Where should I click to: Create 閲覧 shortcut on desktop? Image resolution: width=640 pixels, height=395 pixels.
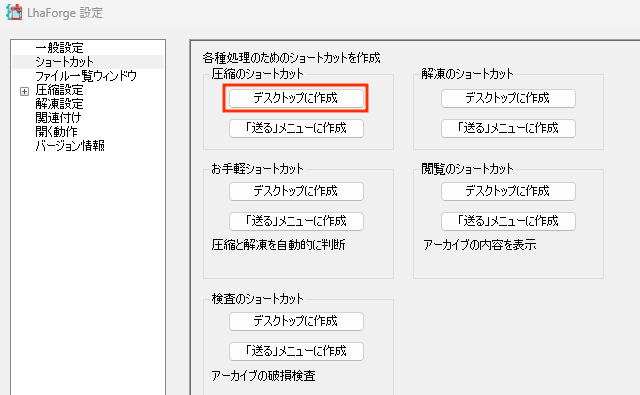[508, 191]
